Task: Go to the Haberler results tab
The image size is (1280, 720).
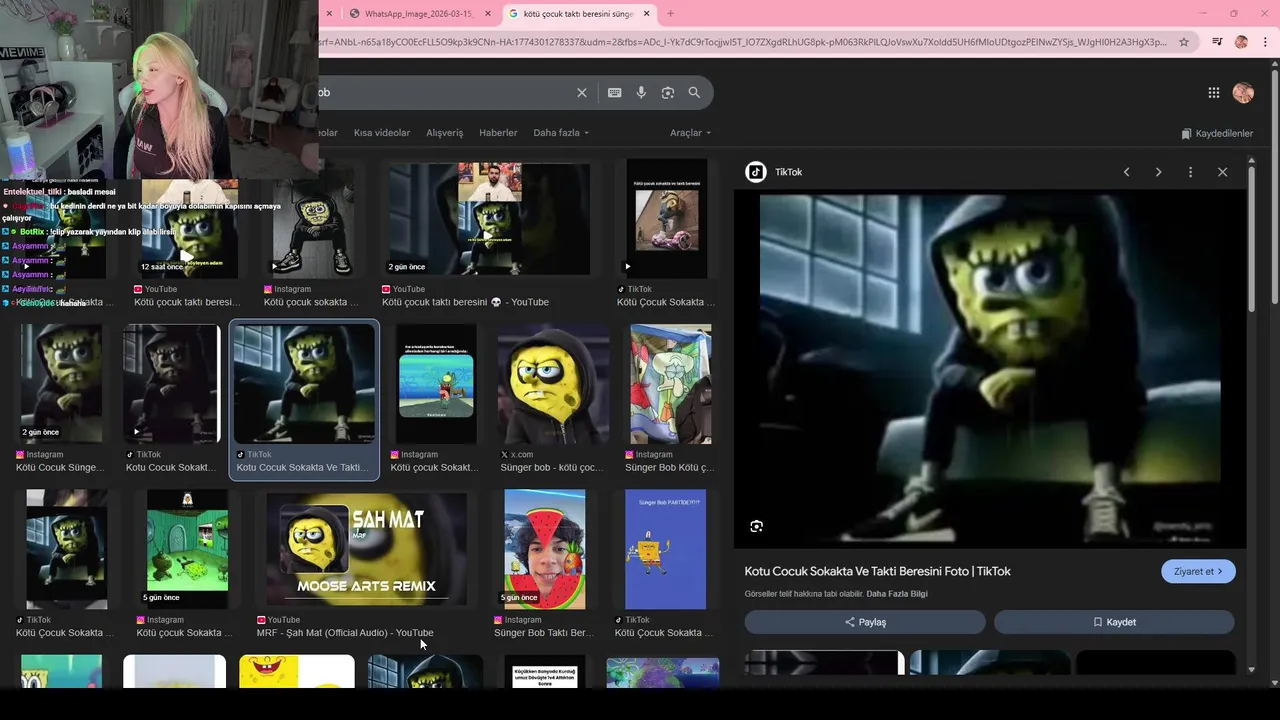Action: coord(498,133)
